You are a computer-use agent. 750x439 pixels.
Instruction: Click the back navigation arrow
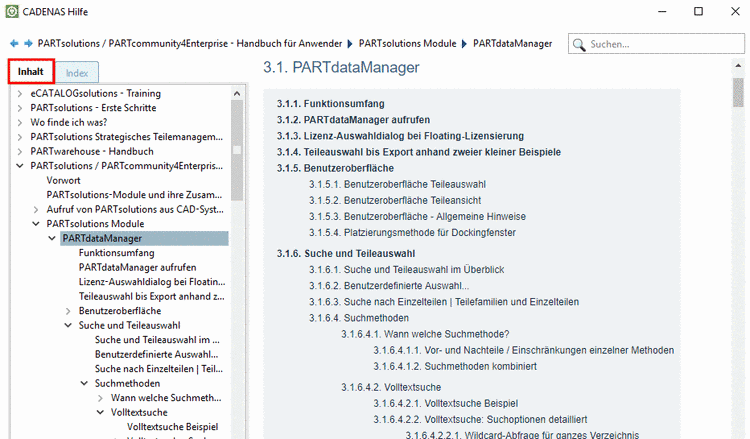point(14,44)
